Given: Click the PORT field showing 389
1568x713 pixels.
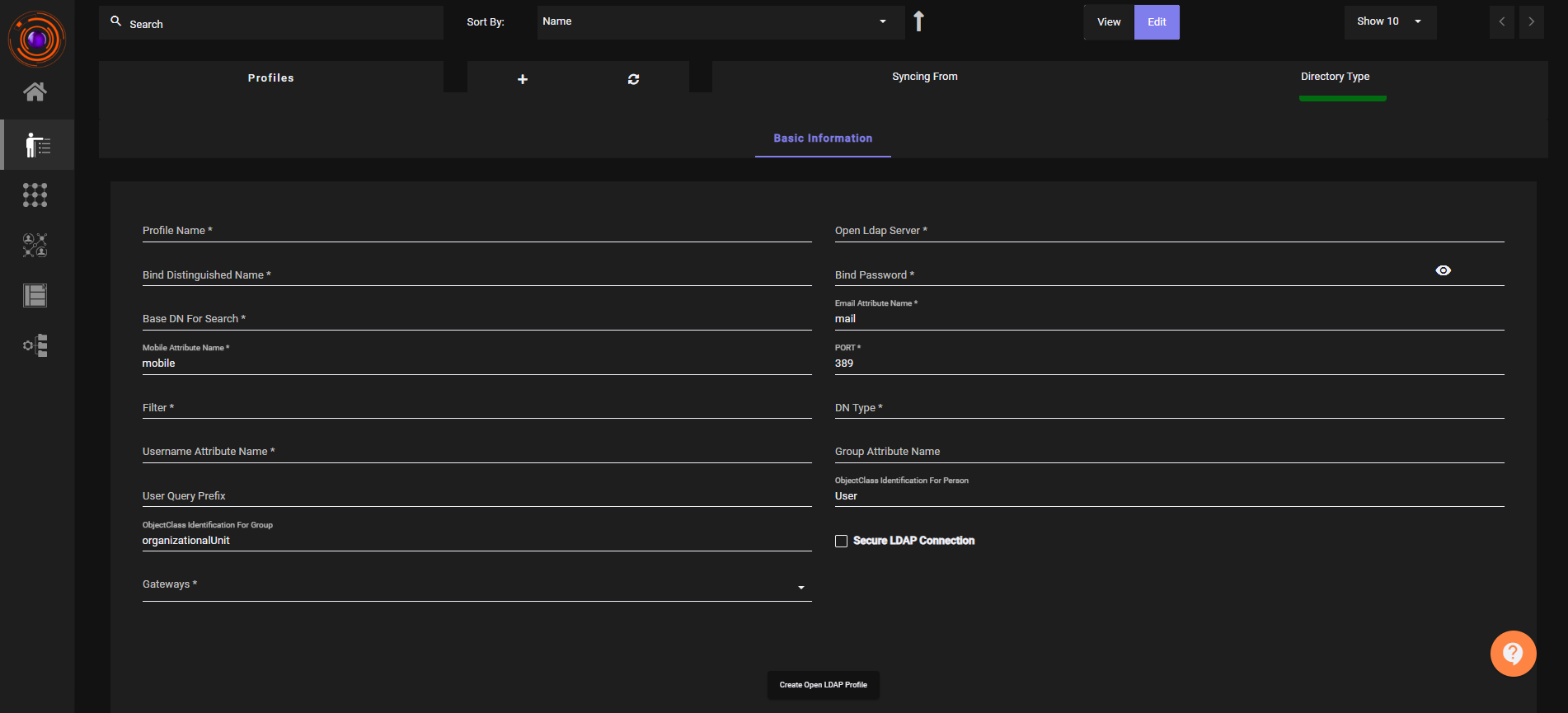Looking at the screenshot, I should (x=1170, y=364).
